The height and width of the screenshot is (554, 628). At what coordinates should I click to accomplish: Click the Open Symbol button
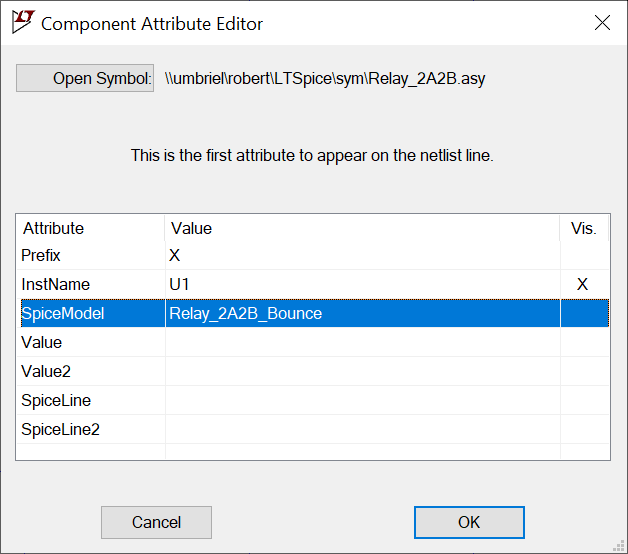click(85, 79)
